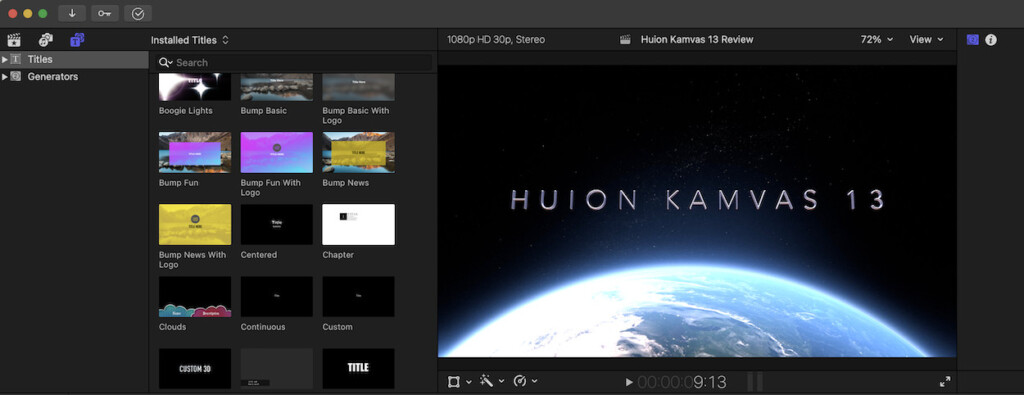
Task: Open the Installed Titles pop-up menu
Action: point(190,40)
